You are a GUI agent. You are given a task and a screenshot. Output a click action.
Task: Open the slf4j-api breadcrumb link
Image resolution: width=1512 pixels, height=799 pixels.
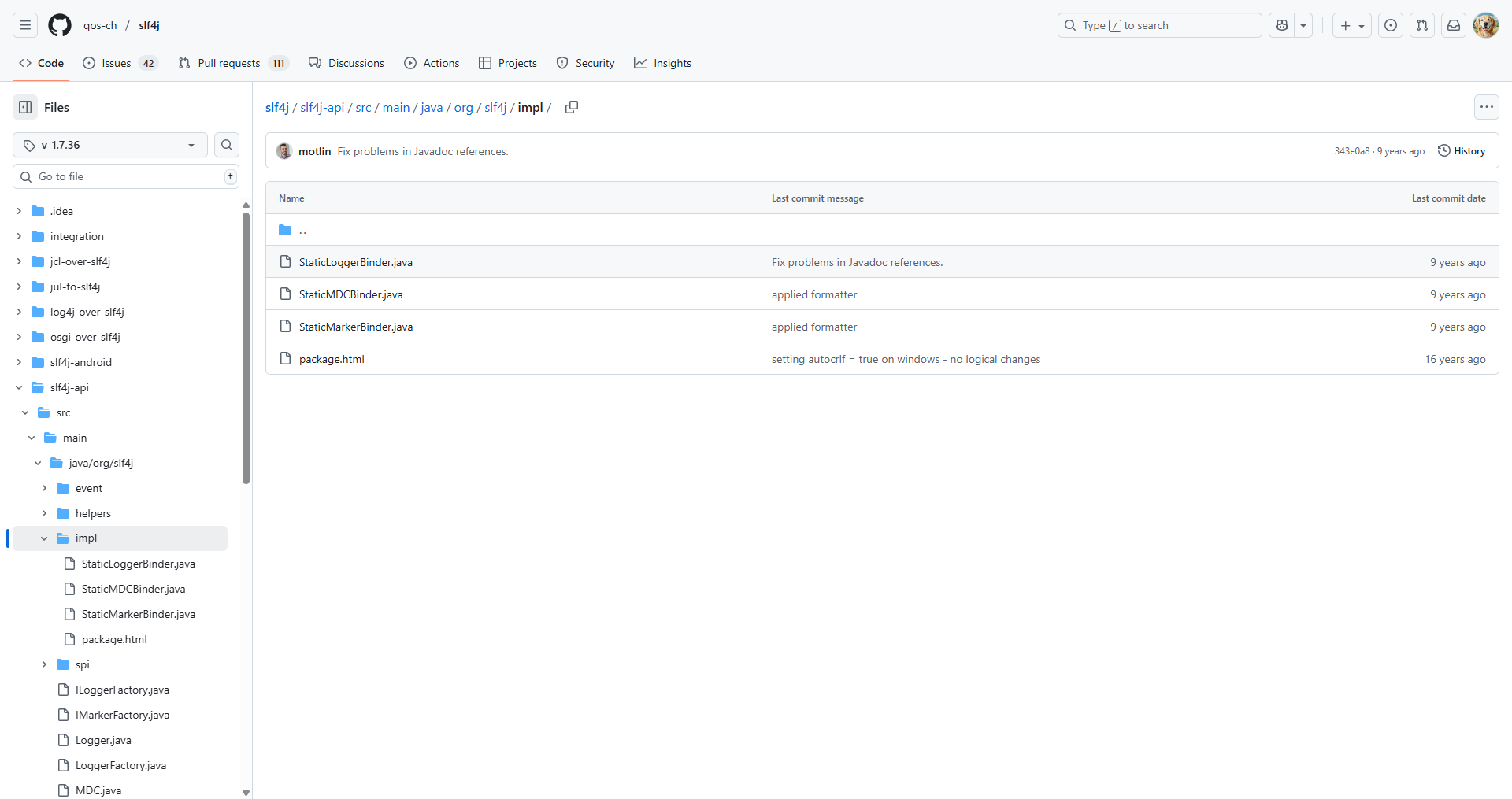322,107
